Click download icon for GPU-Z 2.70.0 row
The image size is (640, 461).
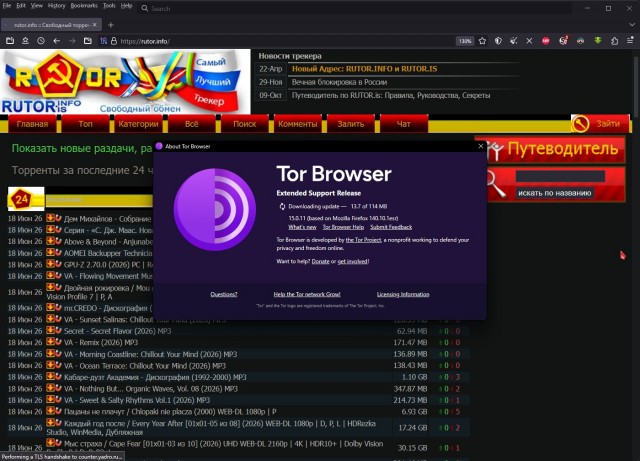[x=50, y=264]
